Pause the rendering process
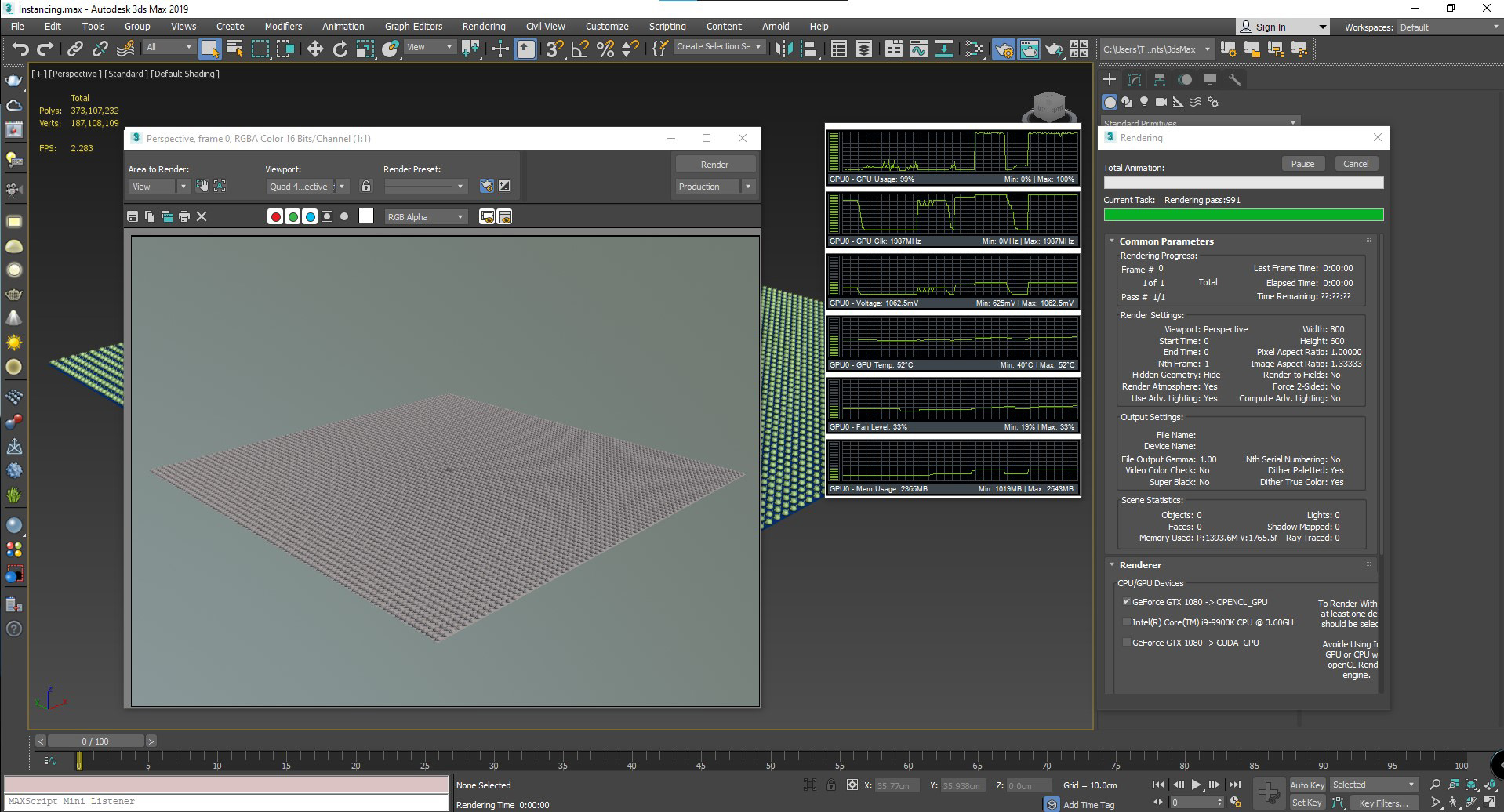This screenshot has width=1504, height=812. pos(1302,164)
